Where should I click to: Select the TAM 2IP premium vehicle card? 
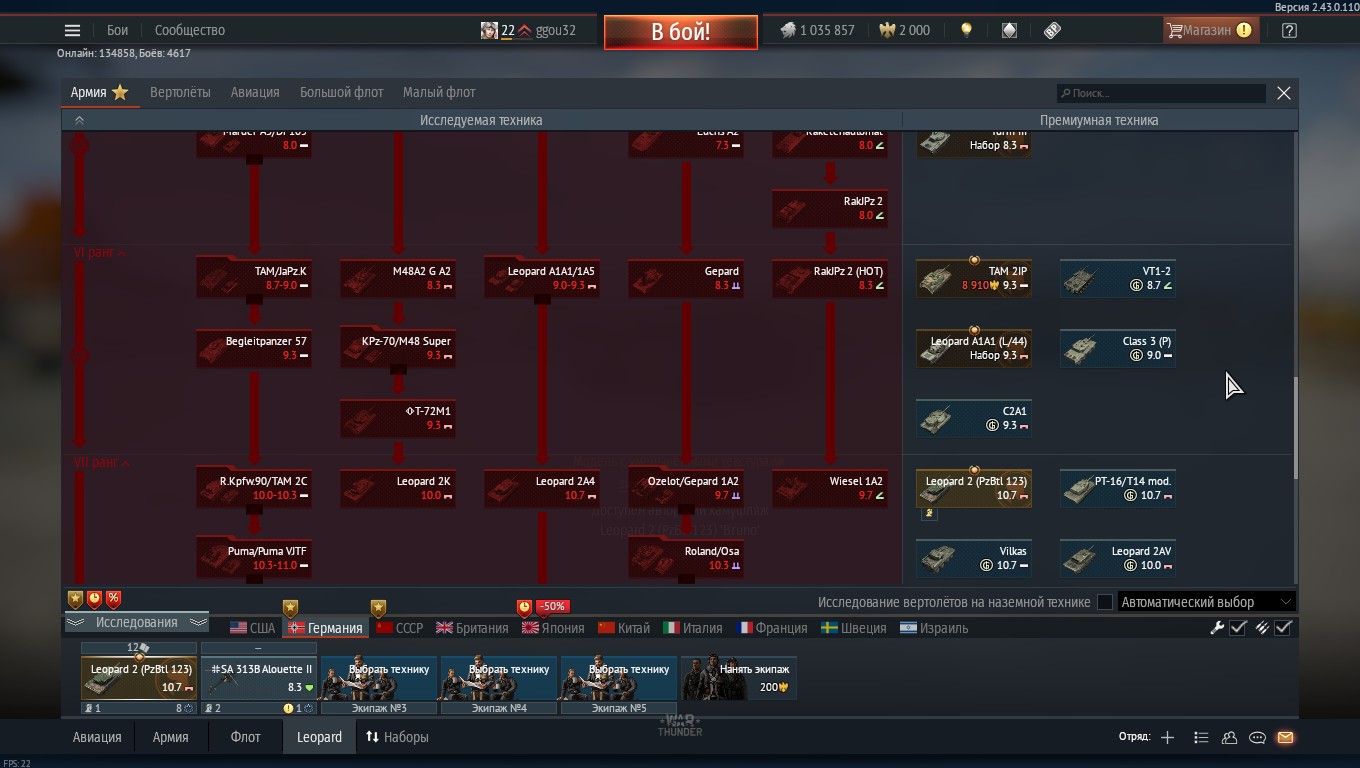click(974, 278)
